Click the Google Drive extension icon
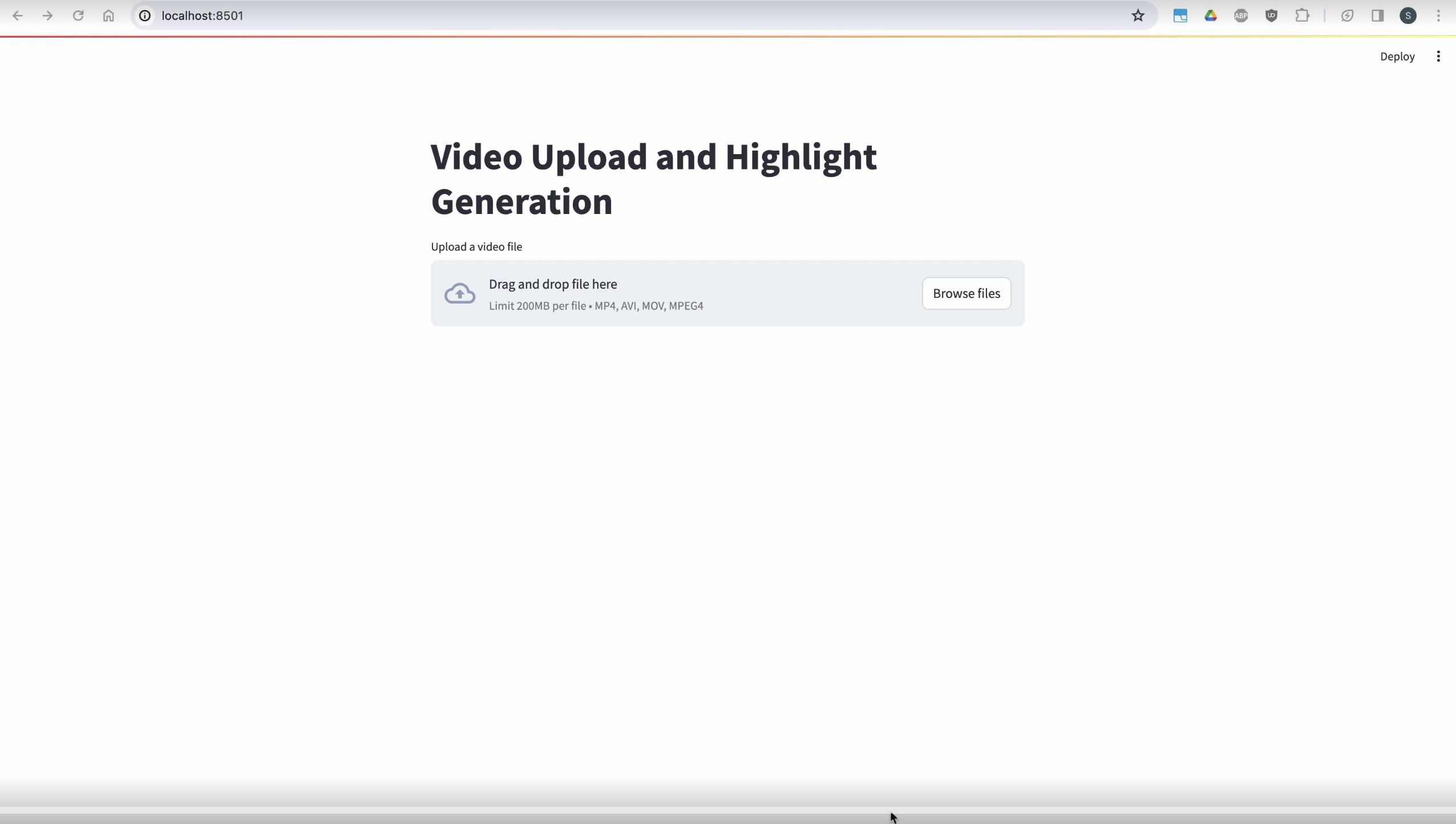The height and width of the screenshot is (824, 1456). click(x=1210, y=16)
